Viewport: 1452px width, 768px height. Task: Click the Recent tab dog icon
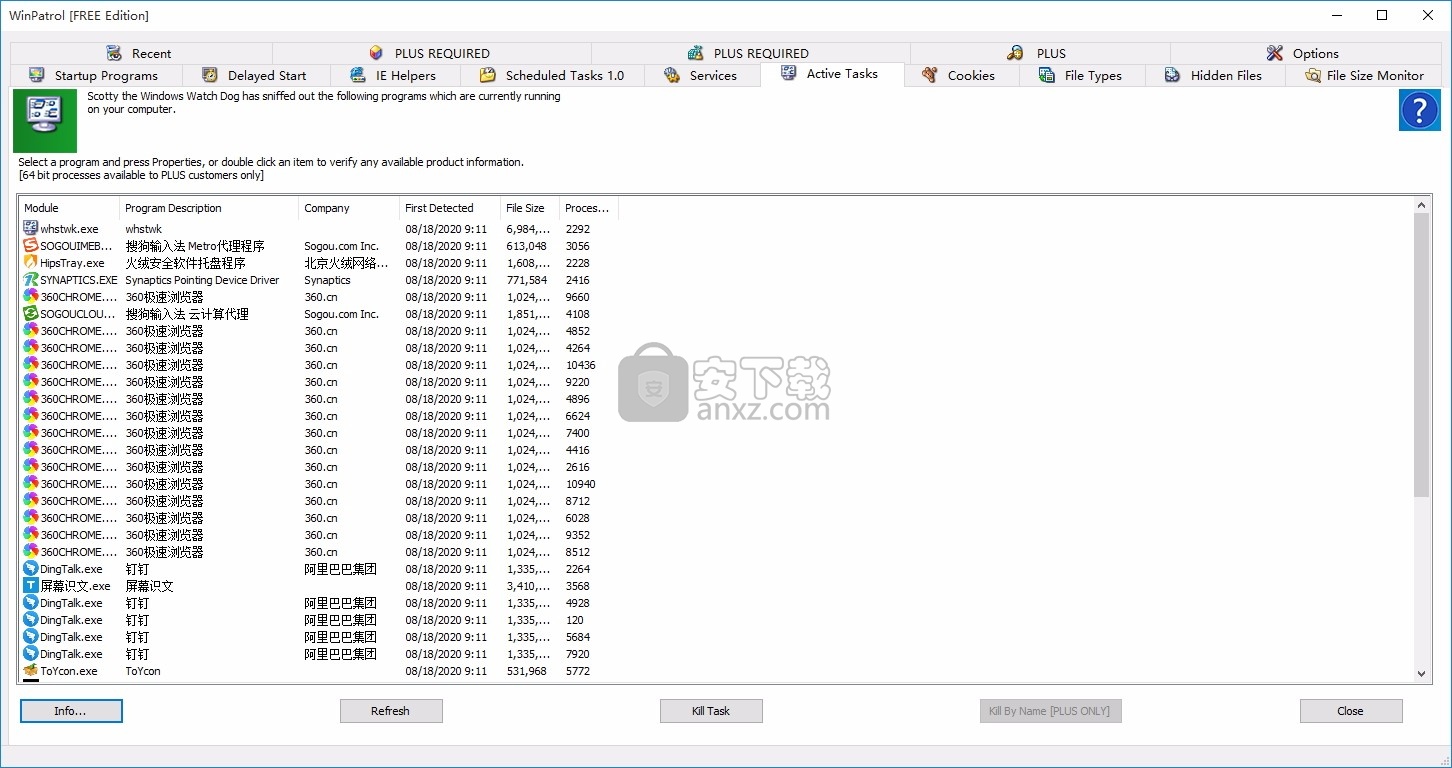coord(114,53)
